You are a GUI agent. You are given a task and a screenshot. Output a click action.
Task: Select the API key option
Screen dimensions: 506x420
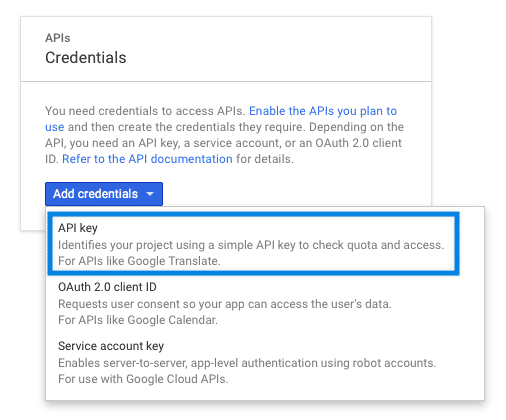tap(253, 244)
